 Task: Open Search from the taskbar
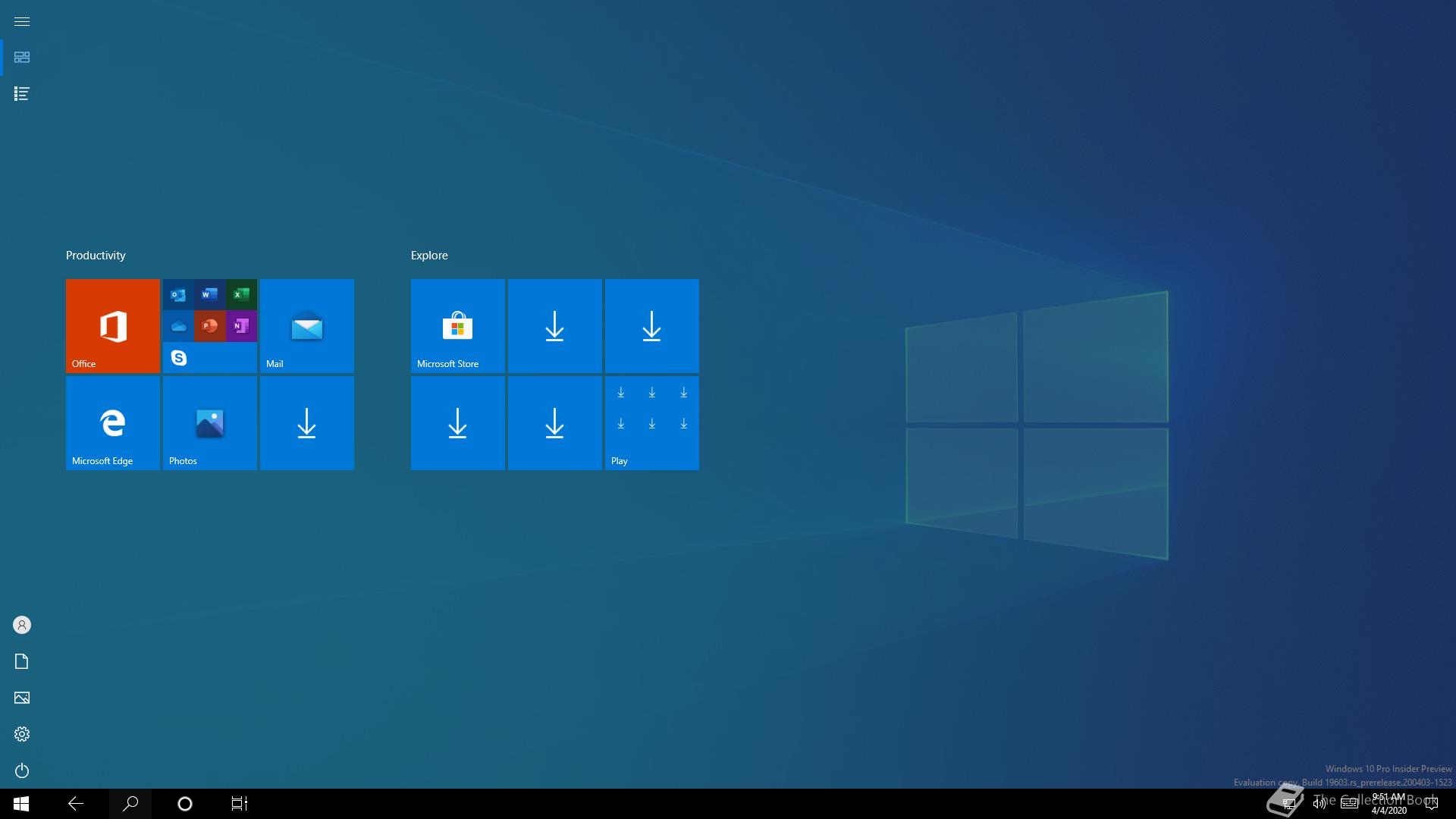(130, 804)
